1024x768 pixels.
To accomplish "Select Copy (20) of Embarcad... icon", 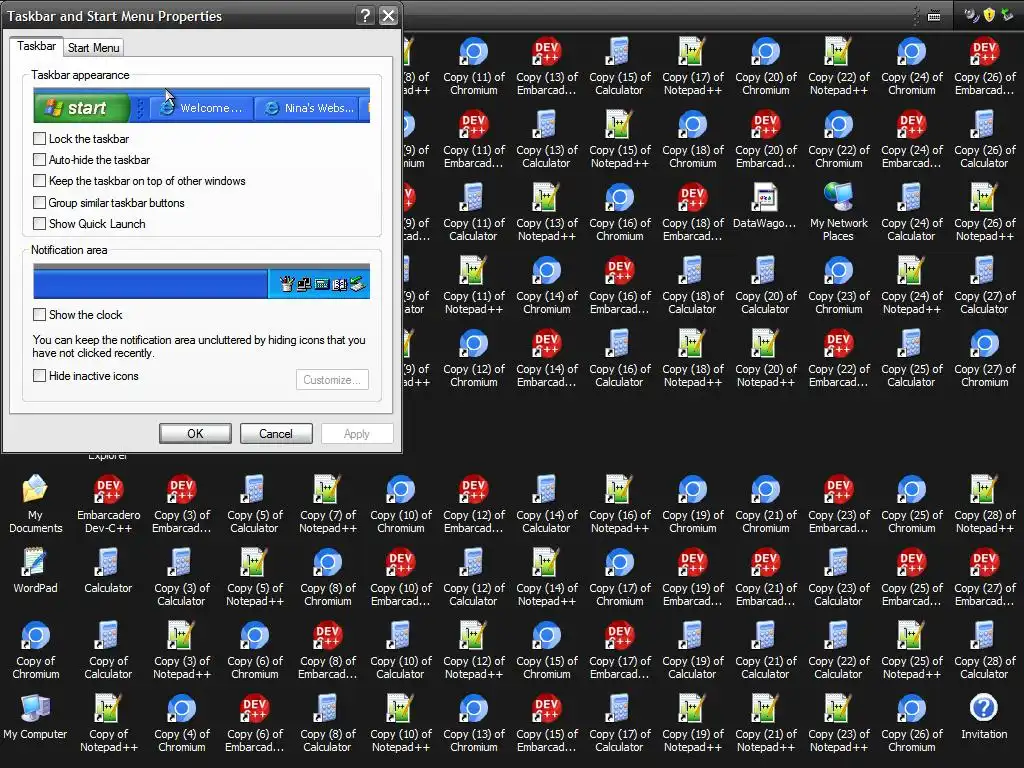I will pos(765,139).
